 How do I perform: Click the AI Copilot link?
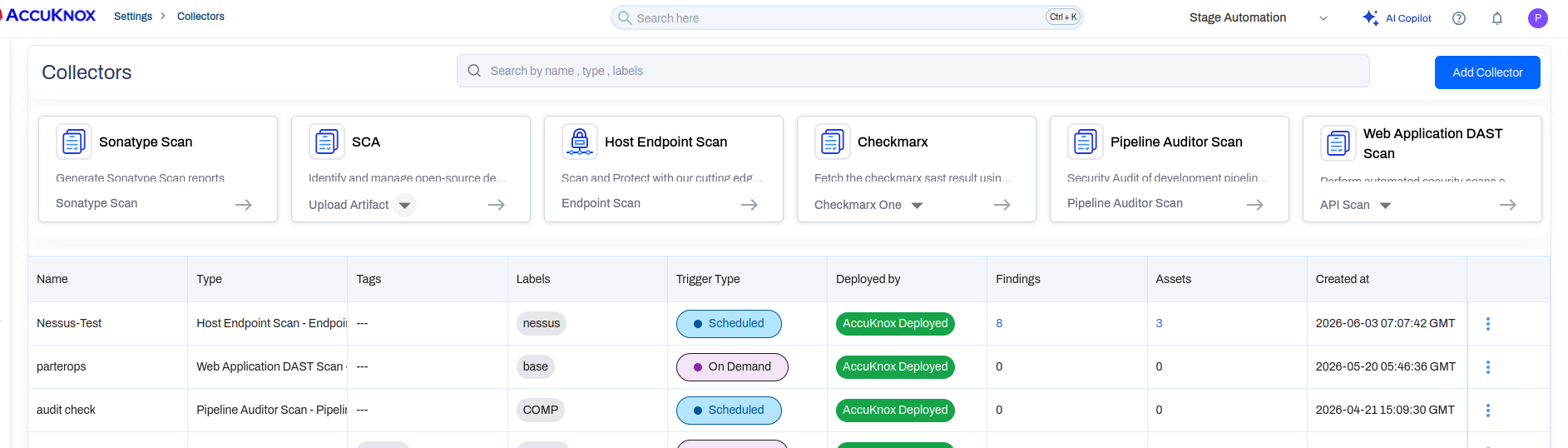pyautogui.click(x=1408, y=18)
